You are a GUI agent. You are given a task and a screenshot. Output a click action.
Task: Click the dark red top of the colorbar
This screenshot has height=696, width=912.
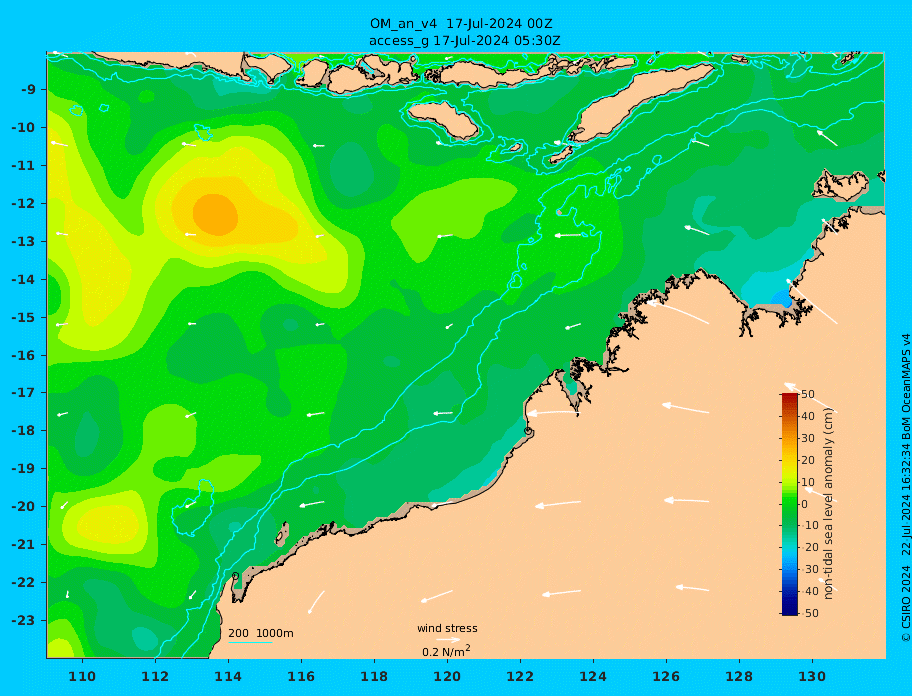pyautogui.click(x=789, y=397)
